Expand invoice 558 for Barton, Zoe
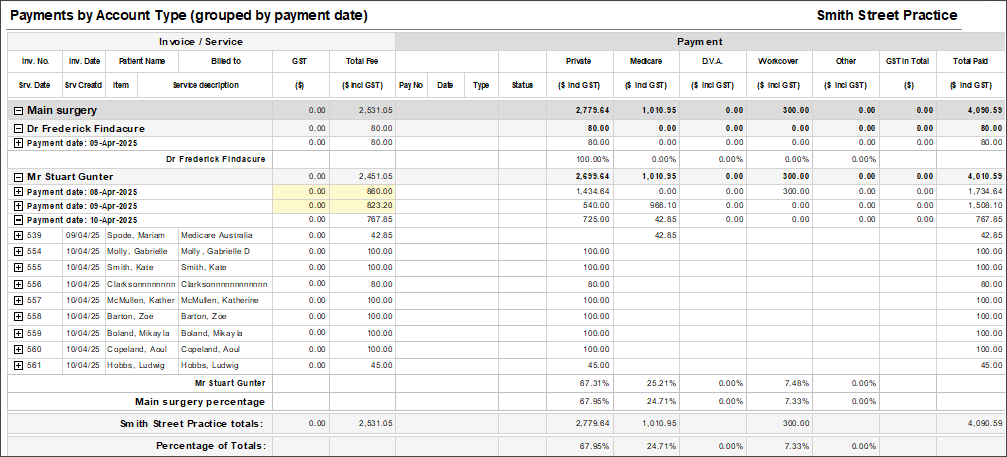This screenshot has width=1007, height=457. [19, 316]
